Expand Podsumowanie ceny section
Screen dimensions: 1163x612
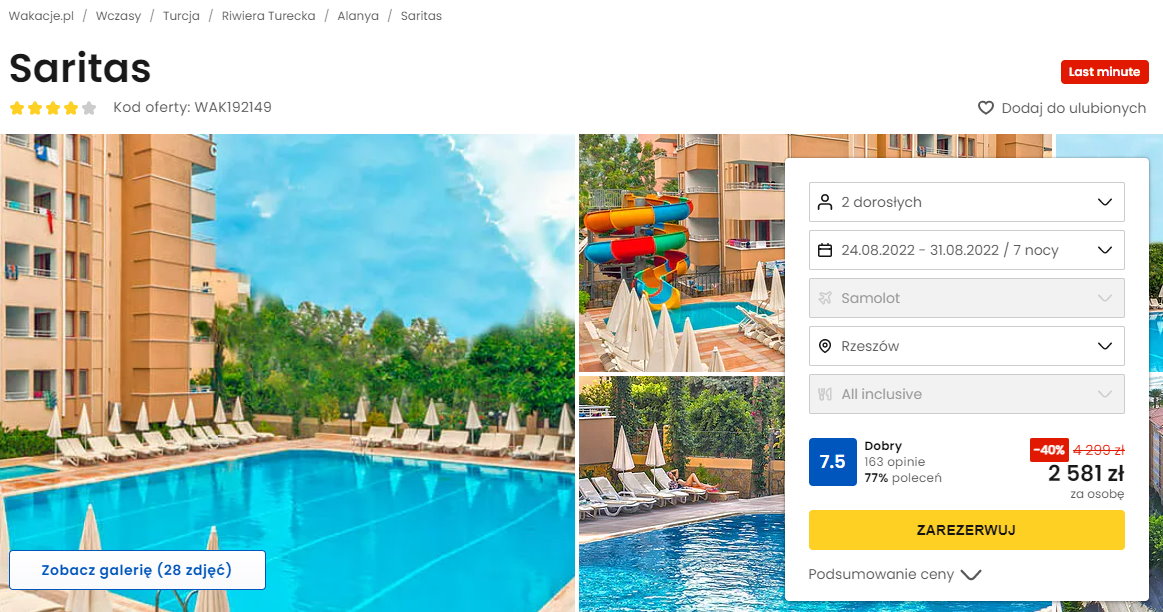click(x=895, y=574)
